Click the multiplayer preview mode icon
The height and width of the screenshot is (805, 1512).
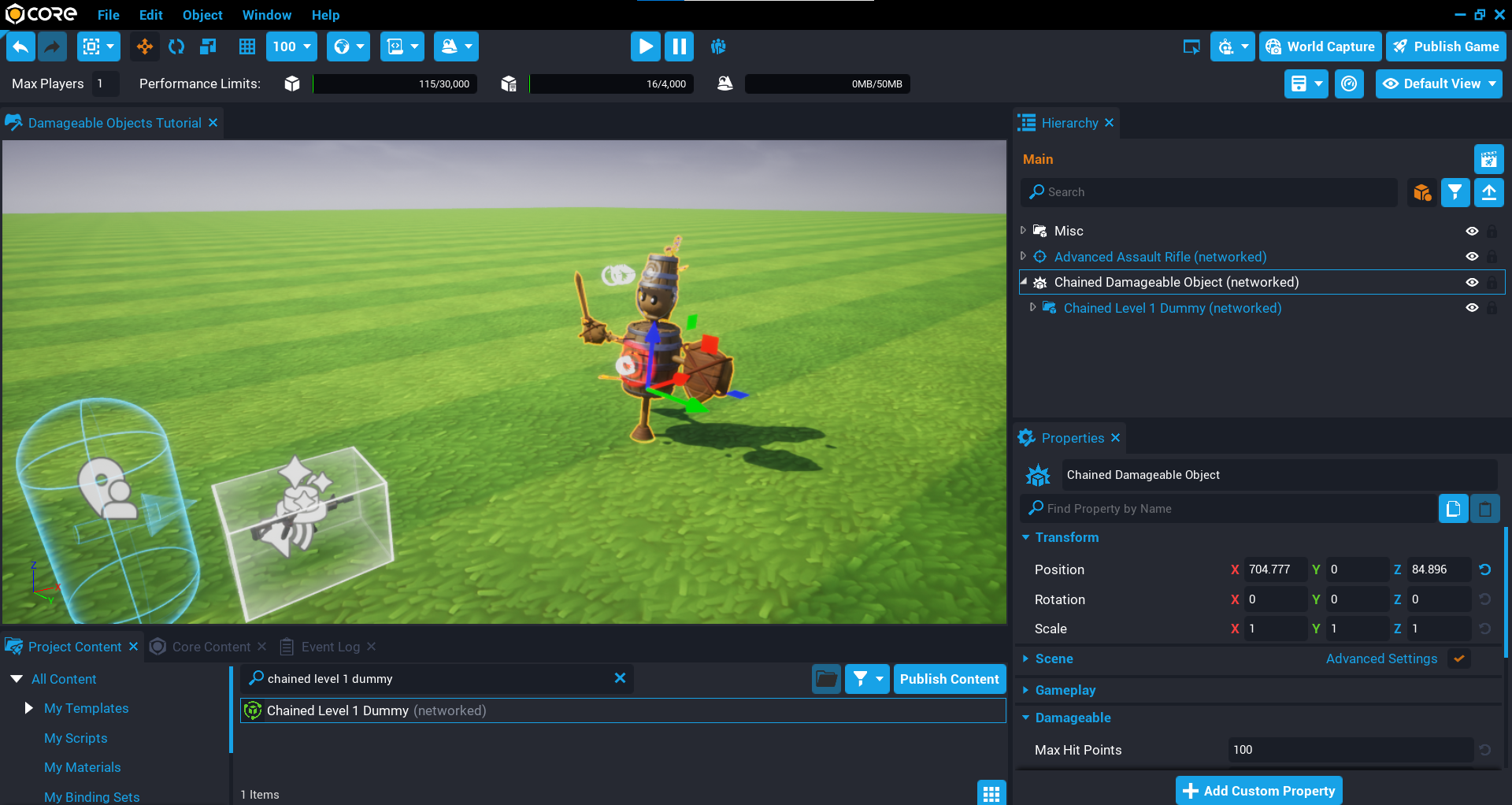(717, 46)
